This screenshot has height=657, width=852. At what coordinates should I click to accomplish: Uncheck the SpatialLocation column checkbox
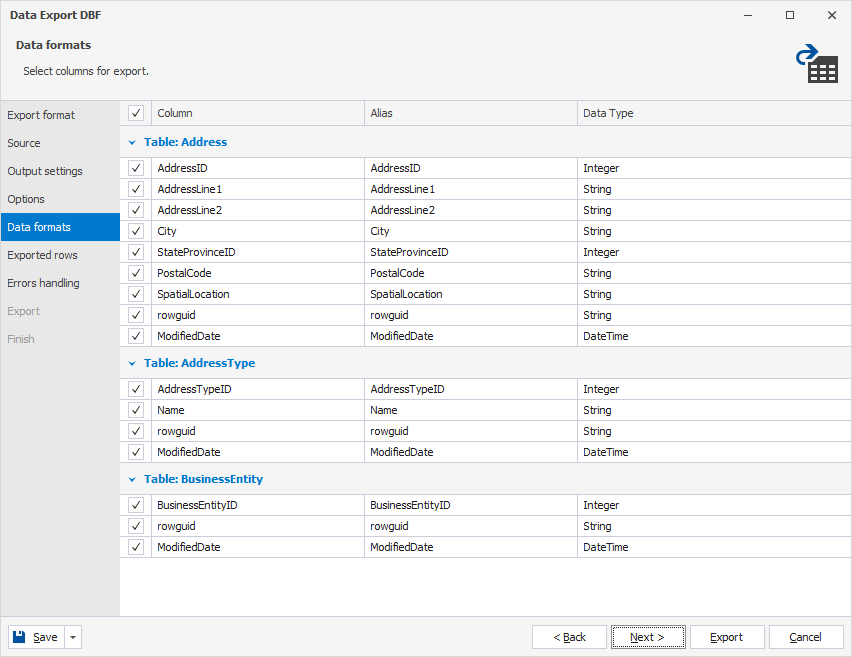pos(136,294)
